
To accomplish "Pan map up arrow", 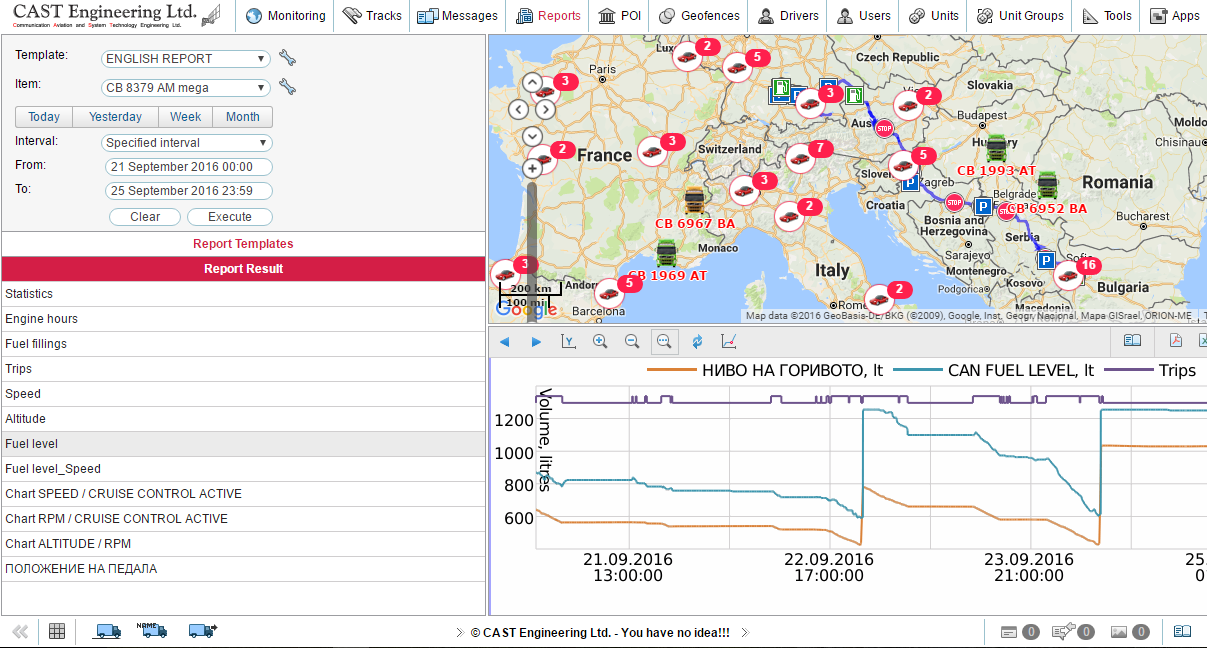I will tap(532, 83).
